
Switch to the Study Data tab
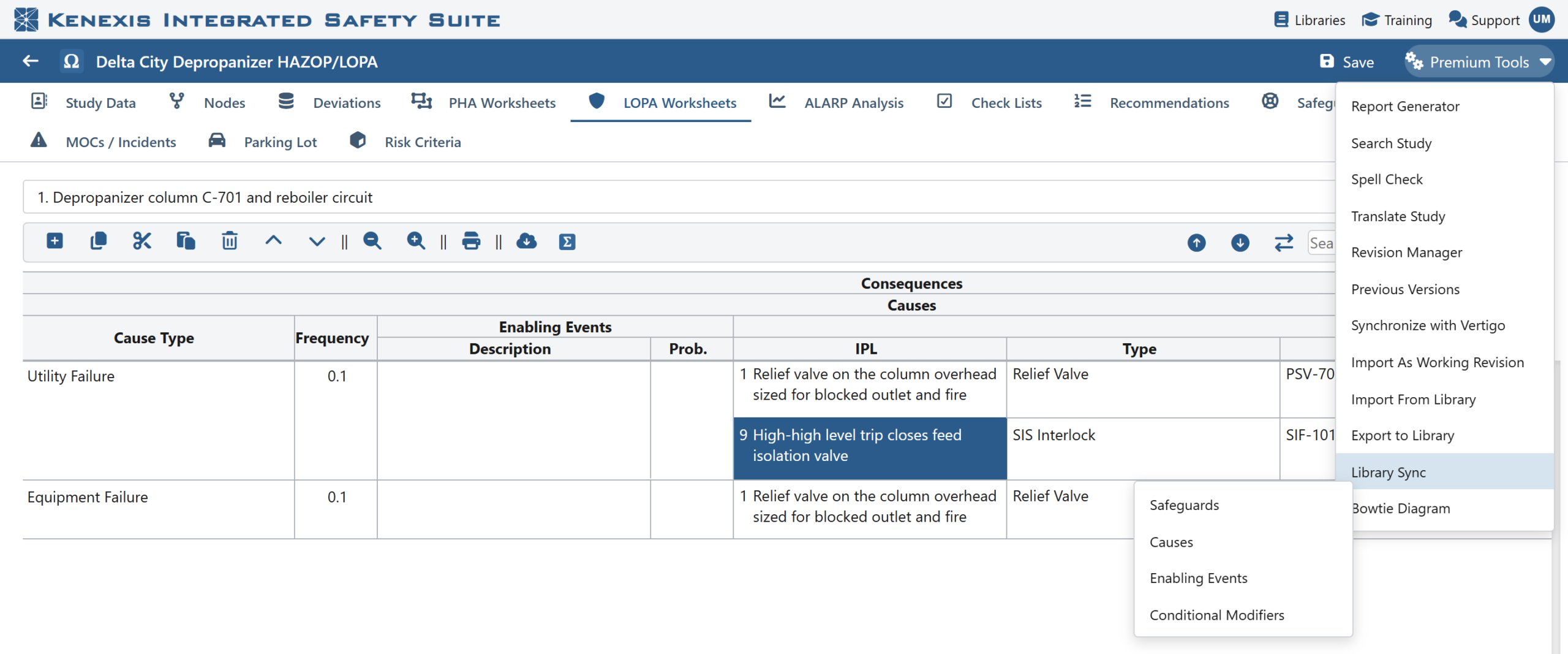coord(84,102)
